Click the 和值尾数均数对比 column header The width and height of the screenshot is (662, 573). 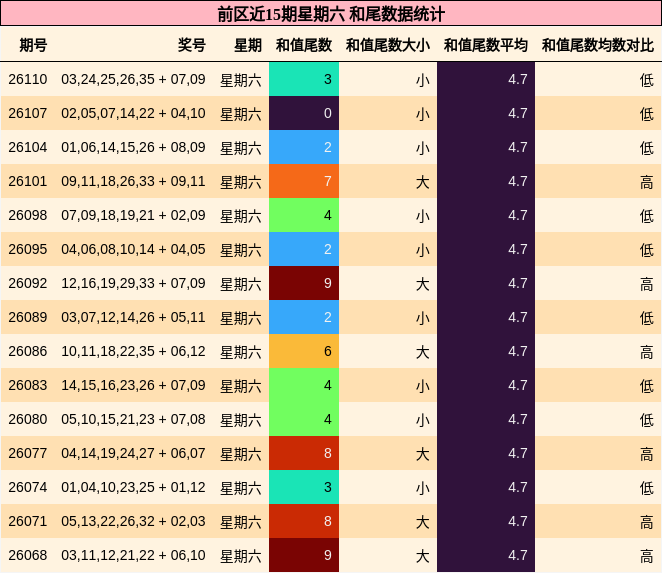pos(598,45)
